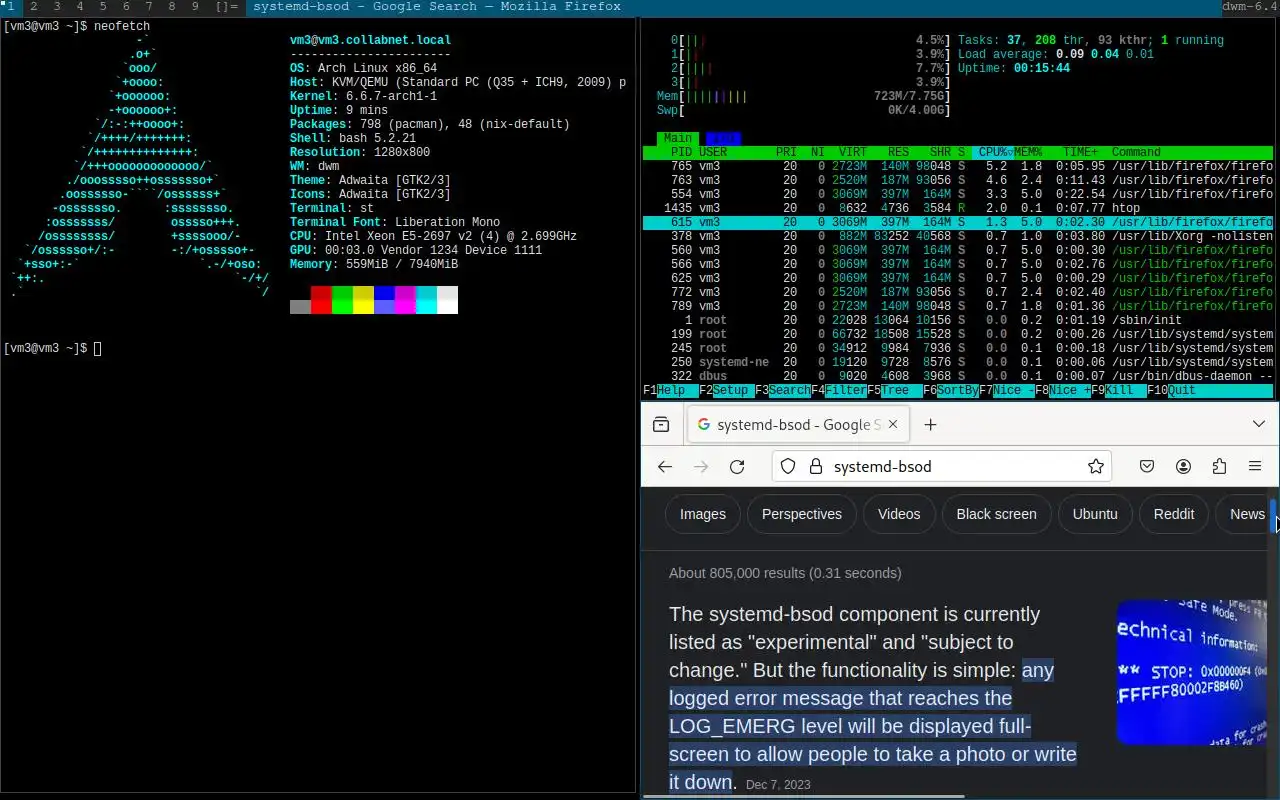The width and height of the screenshot is (1280, 800).
Task: Select the Main tab in htop
Action: 678,138
